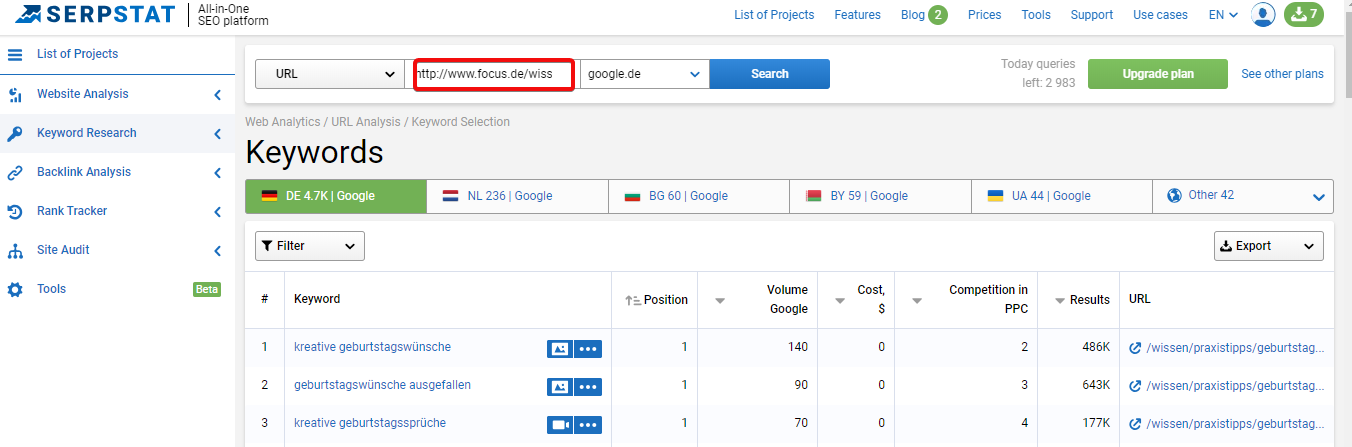Click the URL input field with focus.de
The width and height of the screenshot is (1352, 447).
point(493,74)
